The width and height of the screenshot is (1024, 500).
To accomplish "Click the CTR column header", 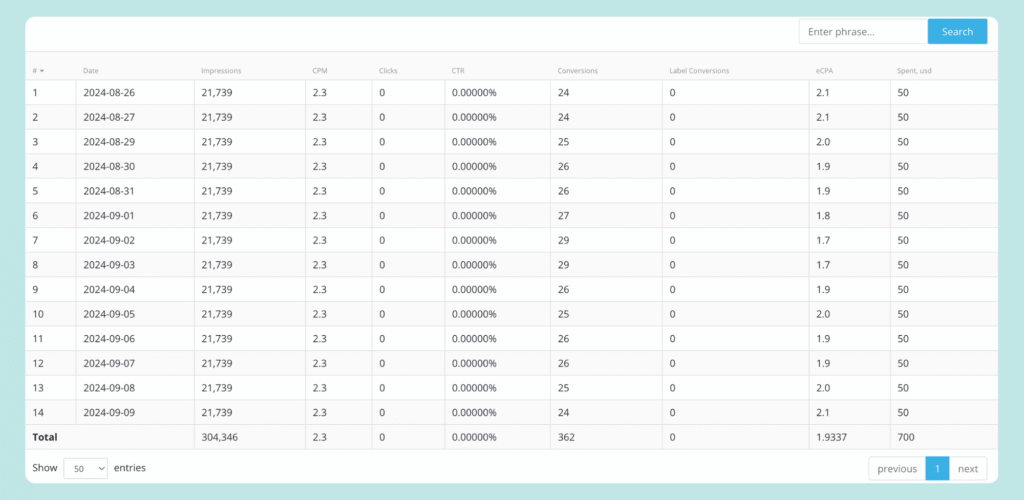I will click(458, 70).
